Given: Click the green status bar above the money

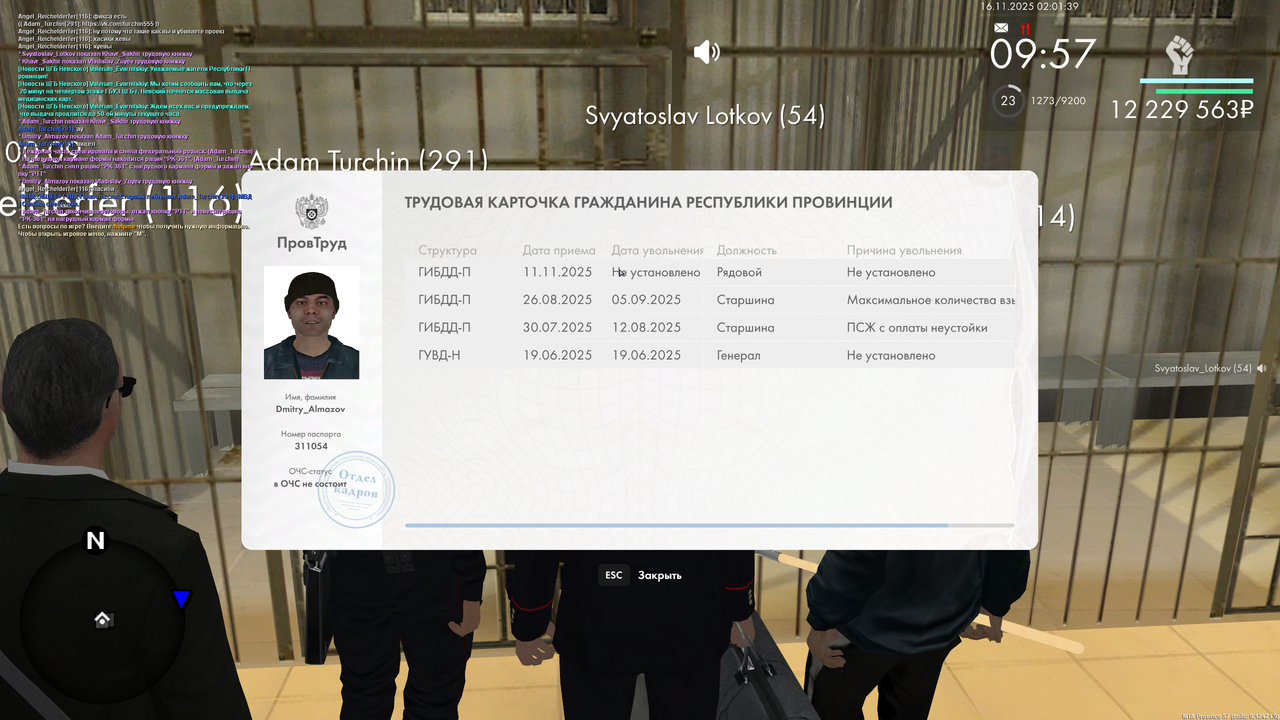Looking at the screenshot, I should [x=1204, y=91].
